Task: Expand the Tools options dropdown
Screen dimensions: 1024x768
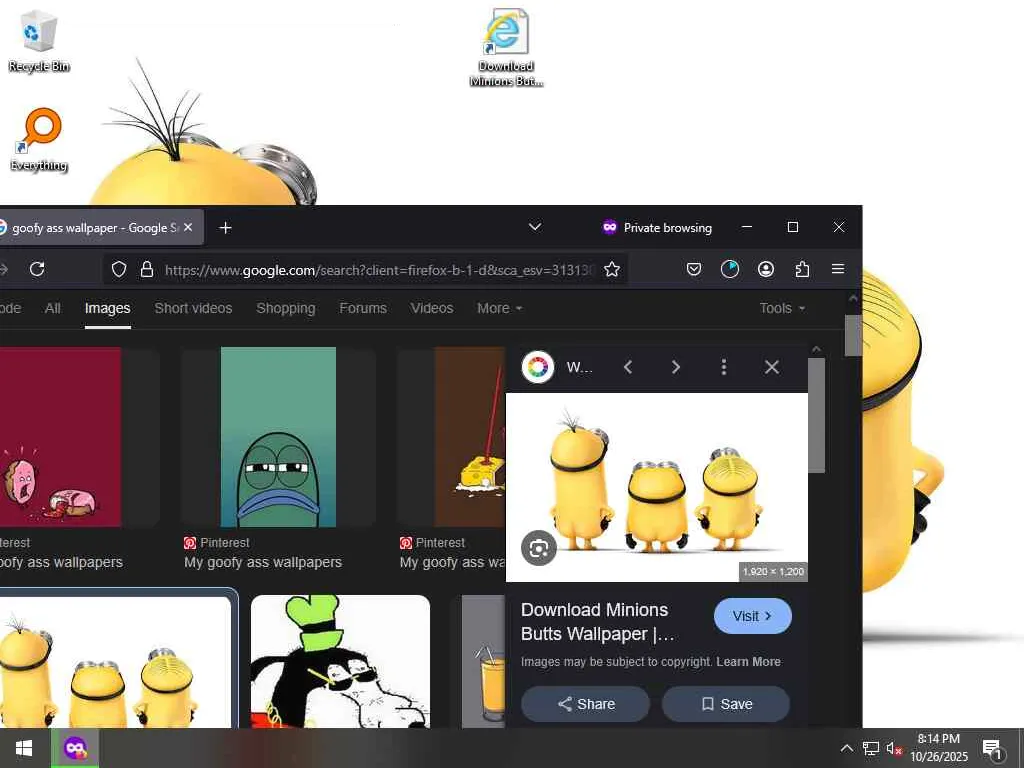Action: pyautogui.click(x=782, y=308)
